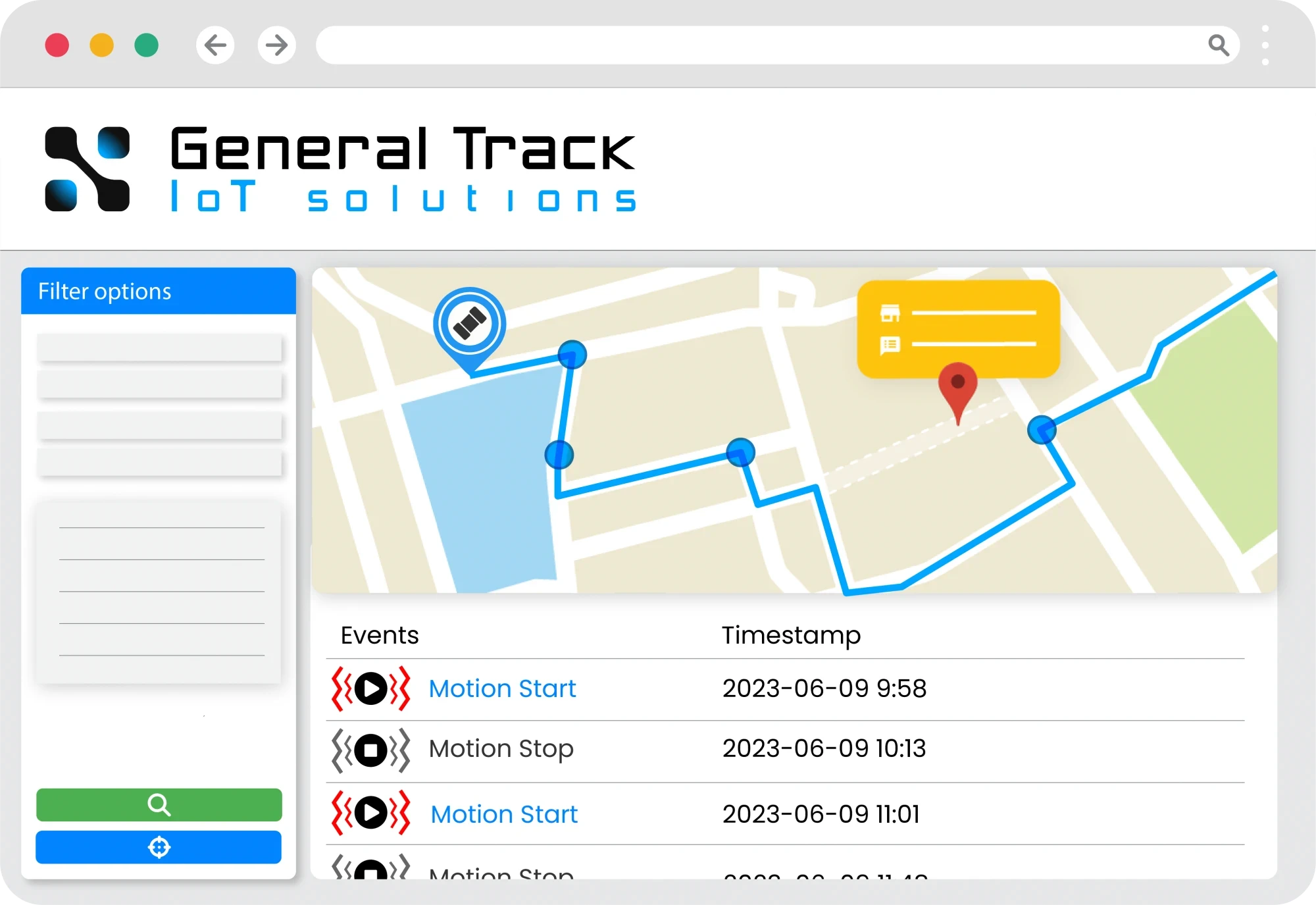This screenshot has width=1316, height=905.
Task: Click the last filter option field
Action: click(159, 462)
